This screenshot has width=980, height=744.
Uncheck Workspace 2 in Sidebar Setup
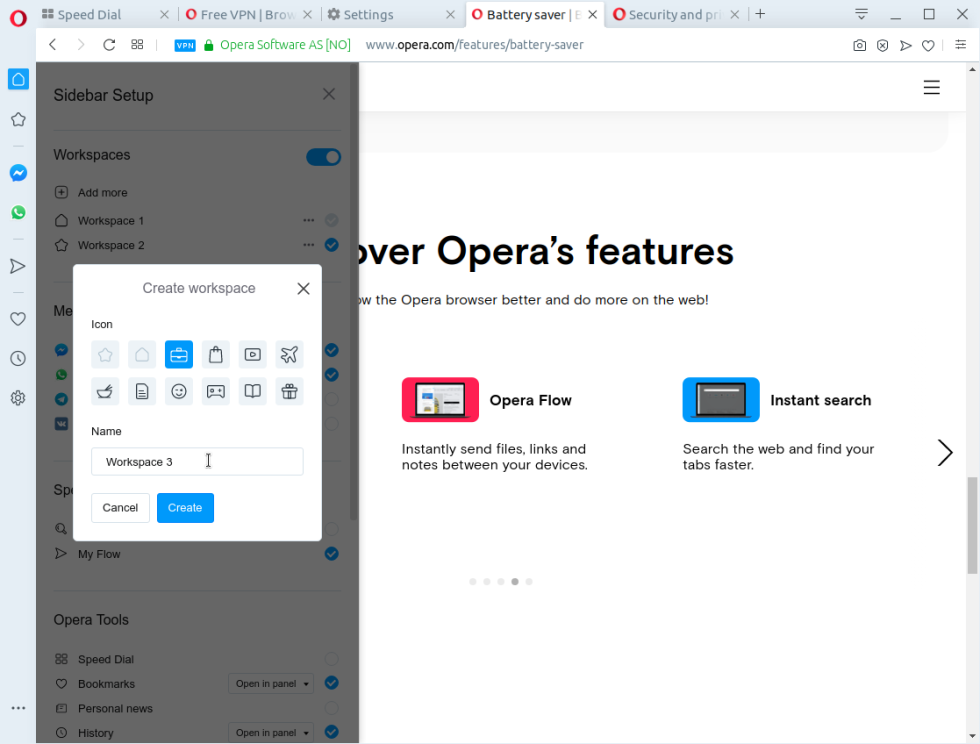click(x=331, y=244)
